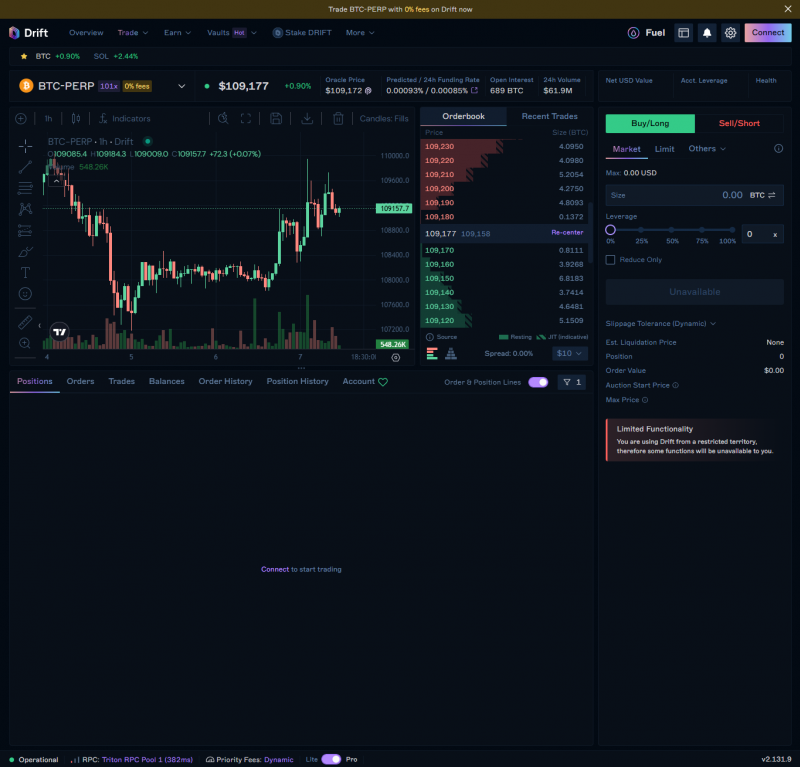The image size is (800, 767).
Task: Select the text annotation tool
Action: click(x=25, y=273)
